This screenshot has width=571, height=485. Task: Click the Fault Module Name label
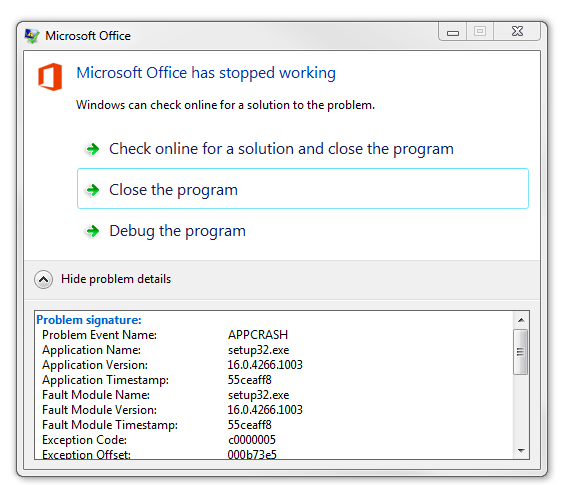(x=96, y=395)
